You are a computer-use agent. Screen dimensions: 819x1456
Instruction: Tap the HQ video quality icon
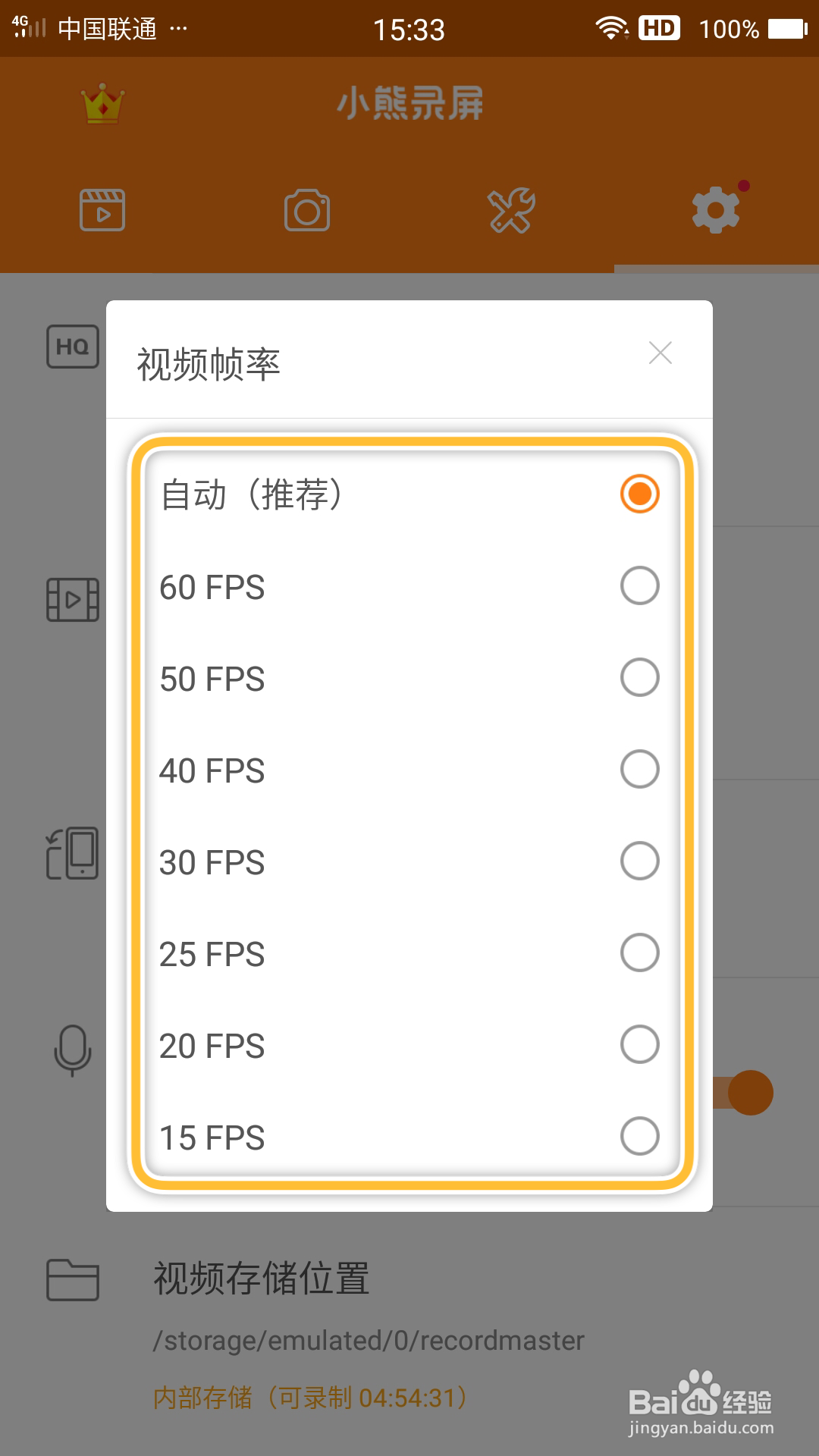pos(73,347)
